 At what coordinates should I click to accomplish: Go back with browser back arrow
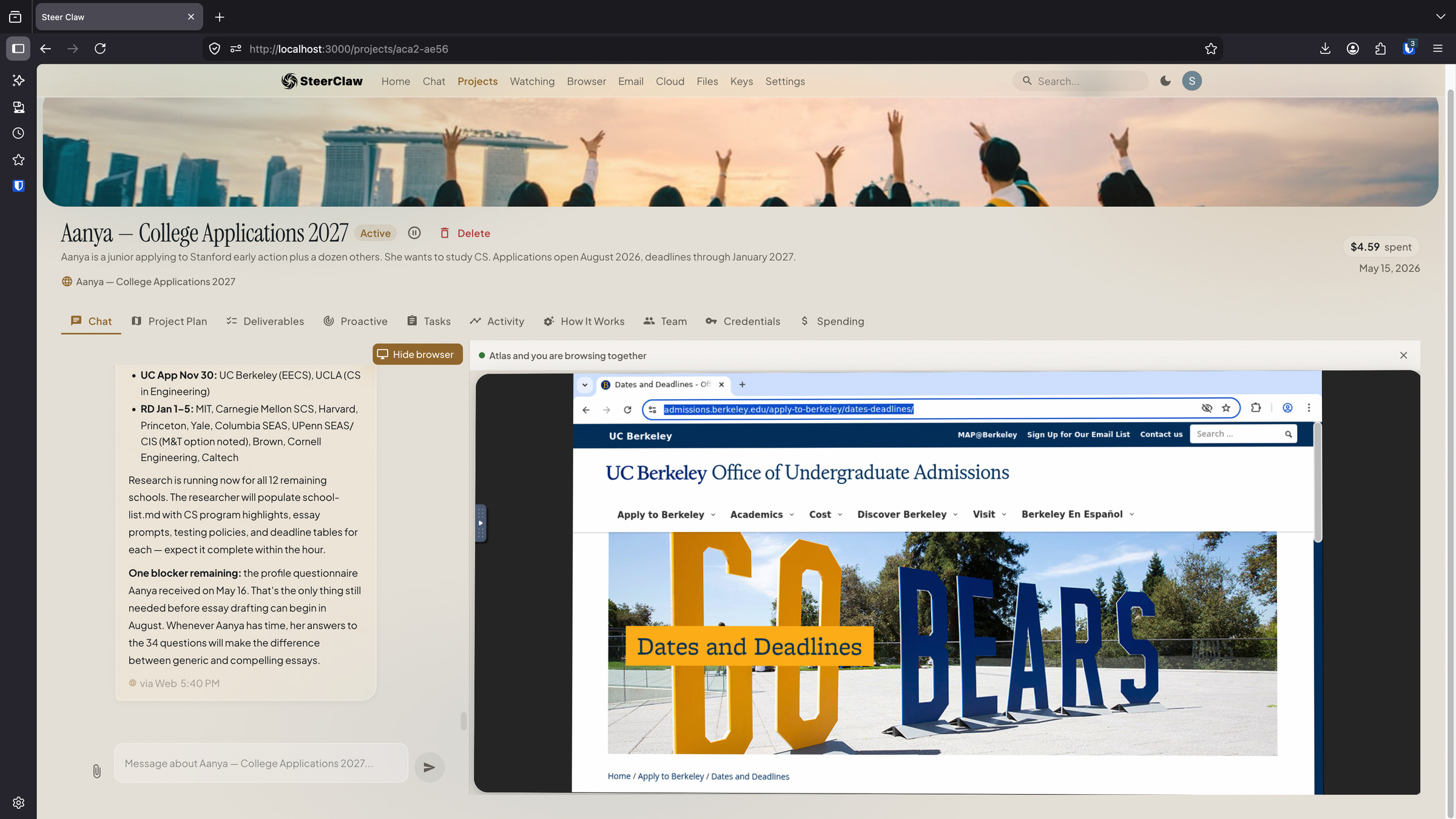(x=45, y=49)
